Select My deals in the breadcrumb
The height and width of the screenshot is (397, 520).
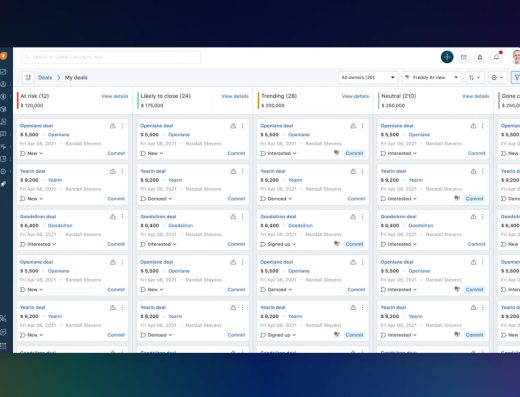pyautogui.click(x=76, y=77)
